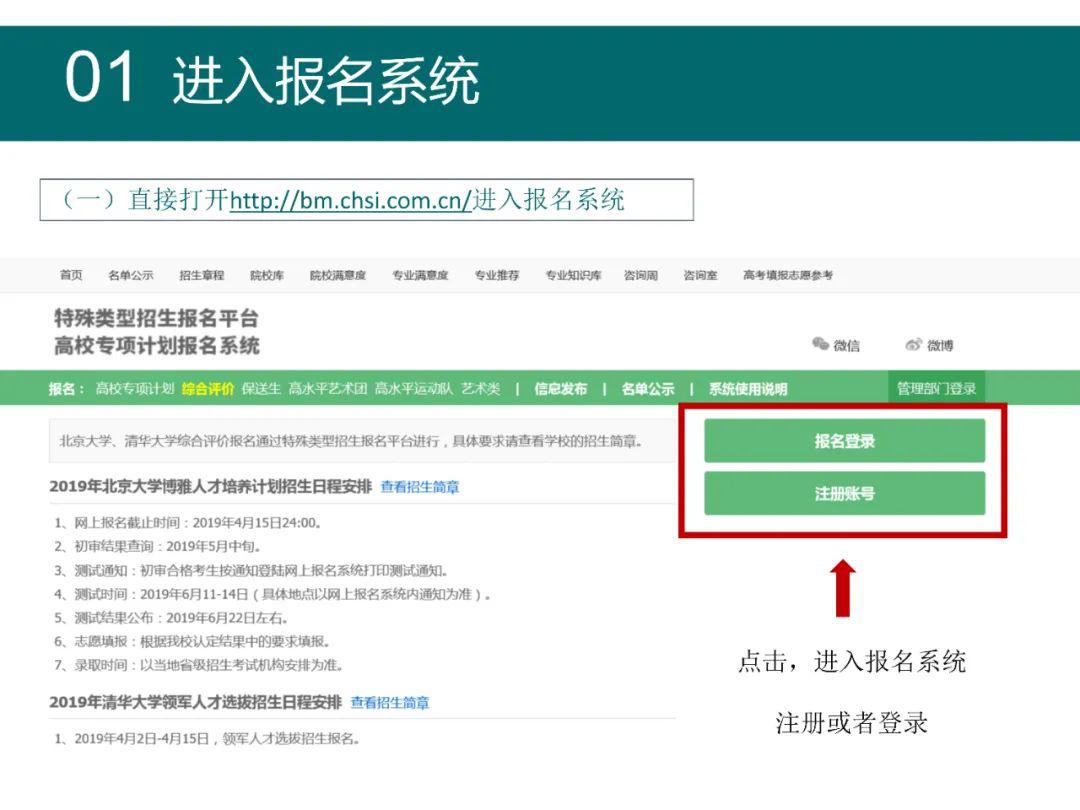
Task: Click the green 注册账号 button
Action: 844,493
